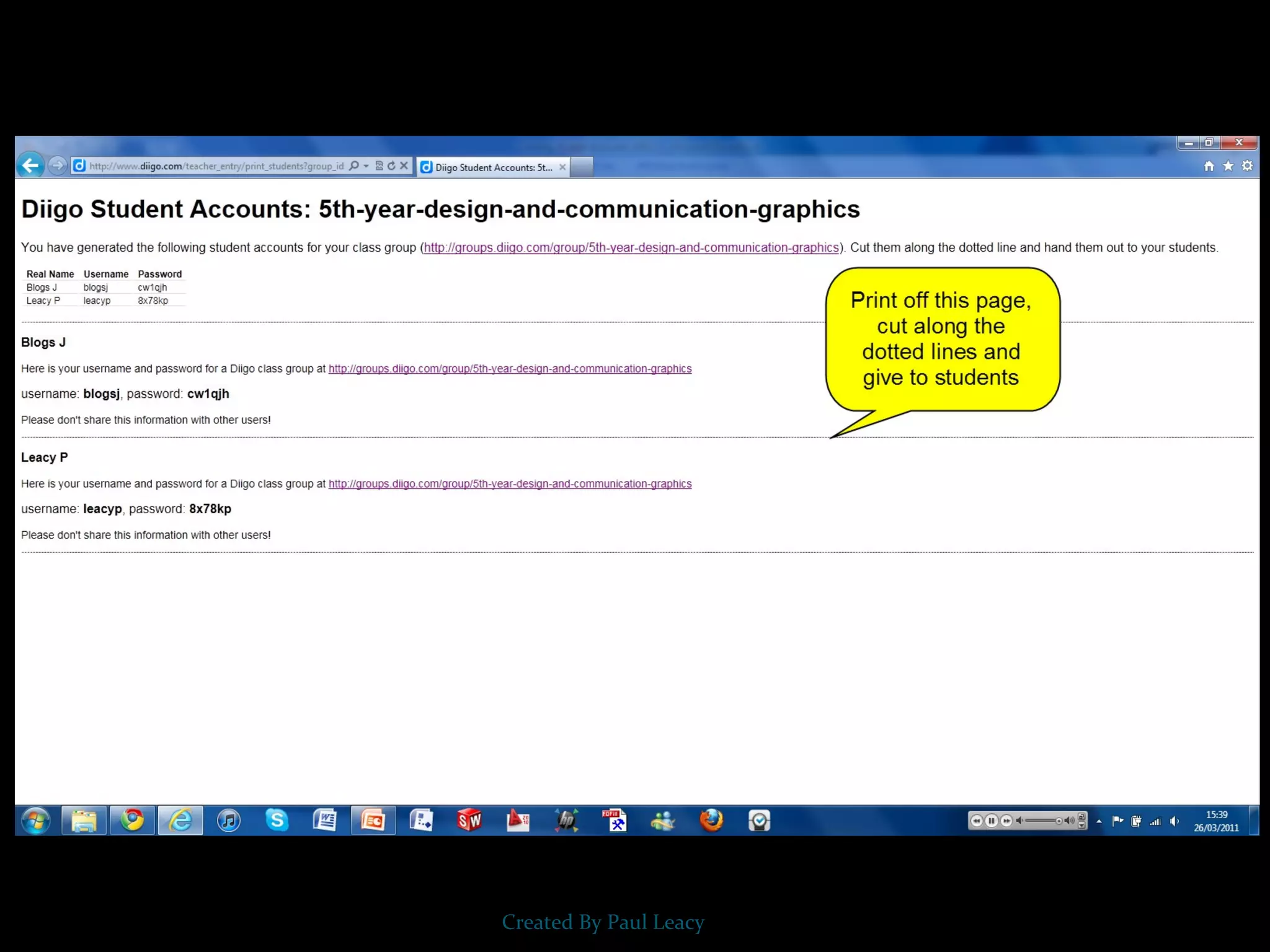This screenshot has height=952, width=1270.
Task: Close the Diigo Student Accounts tab
Action: (562, 167)
